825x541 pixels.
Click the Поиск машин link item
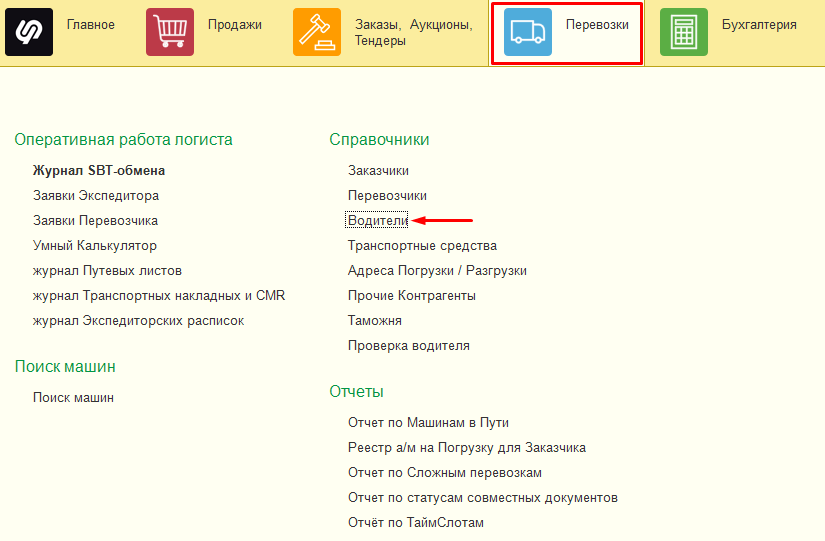point(73,397)
